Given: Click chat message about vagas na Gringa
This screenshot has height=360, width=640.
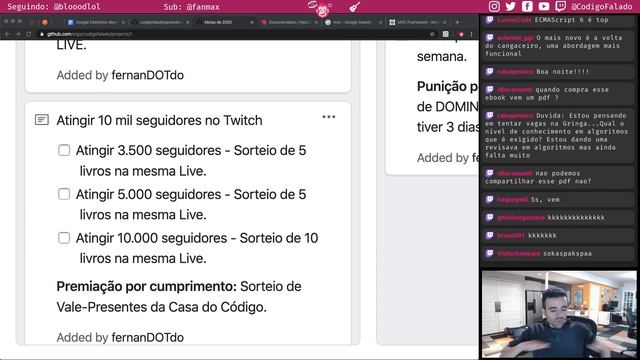Looking at the screenshot, I should (x=557, y=135).
